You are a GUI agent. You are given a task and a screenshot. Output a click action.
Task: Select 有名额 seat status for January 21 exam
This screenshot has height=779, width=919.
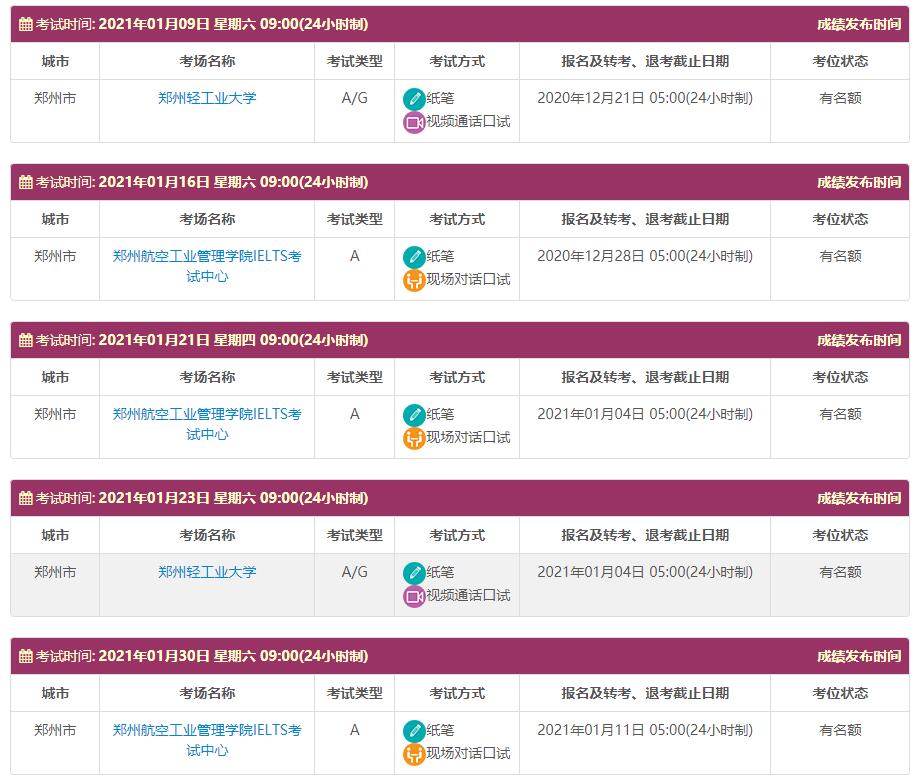(x=840, y=414)
